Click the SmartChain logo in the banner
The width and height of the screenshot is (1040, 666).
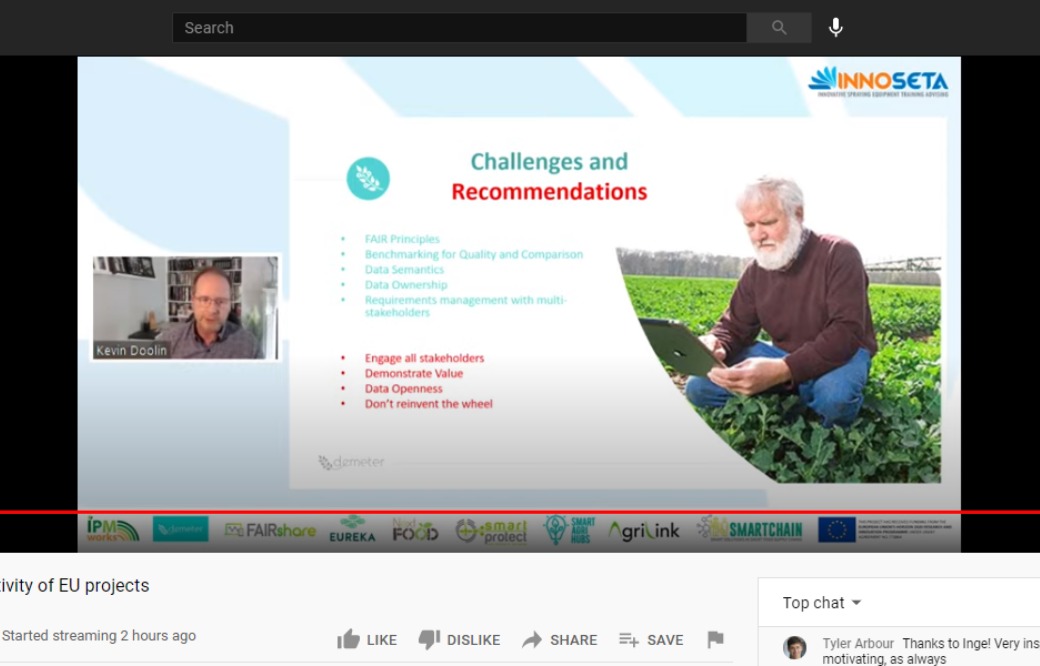[750, 530]
